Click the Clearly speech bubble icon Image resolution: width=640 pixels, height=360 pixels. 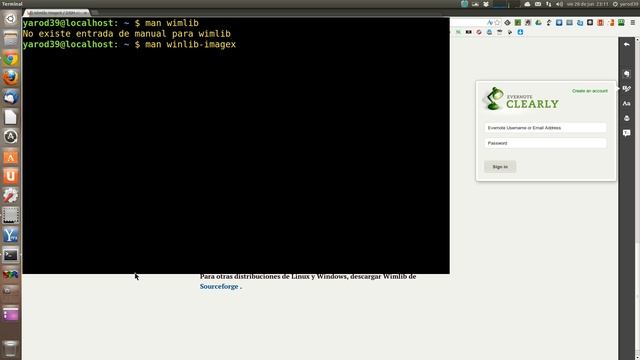627,133
